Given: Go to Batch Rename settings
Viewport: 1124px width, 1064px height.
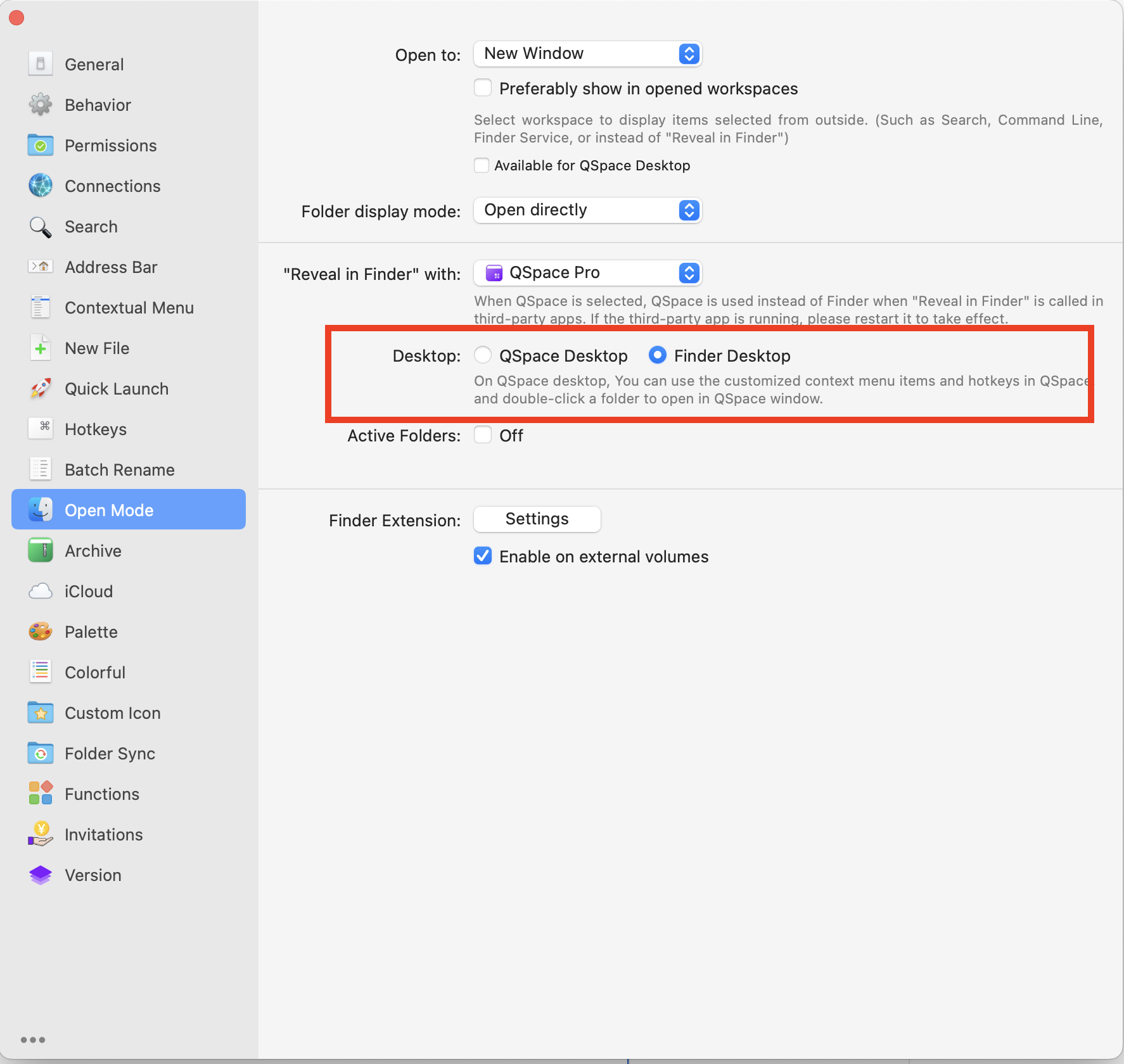Looking at the screenshot, I should click(129, 469).
